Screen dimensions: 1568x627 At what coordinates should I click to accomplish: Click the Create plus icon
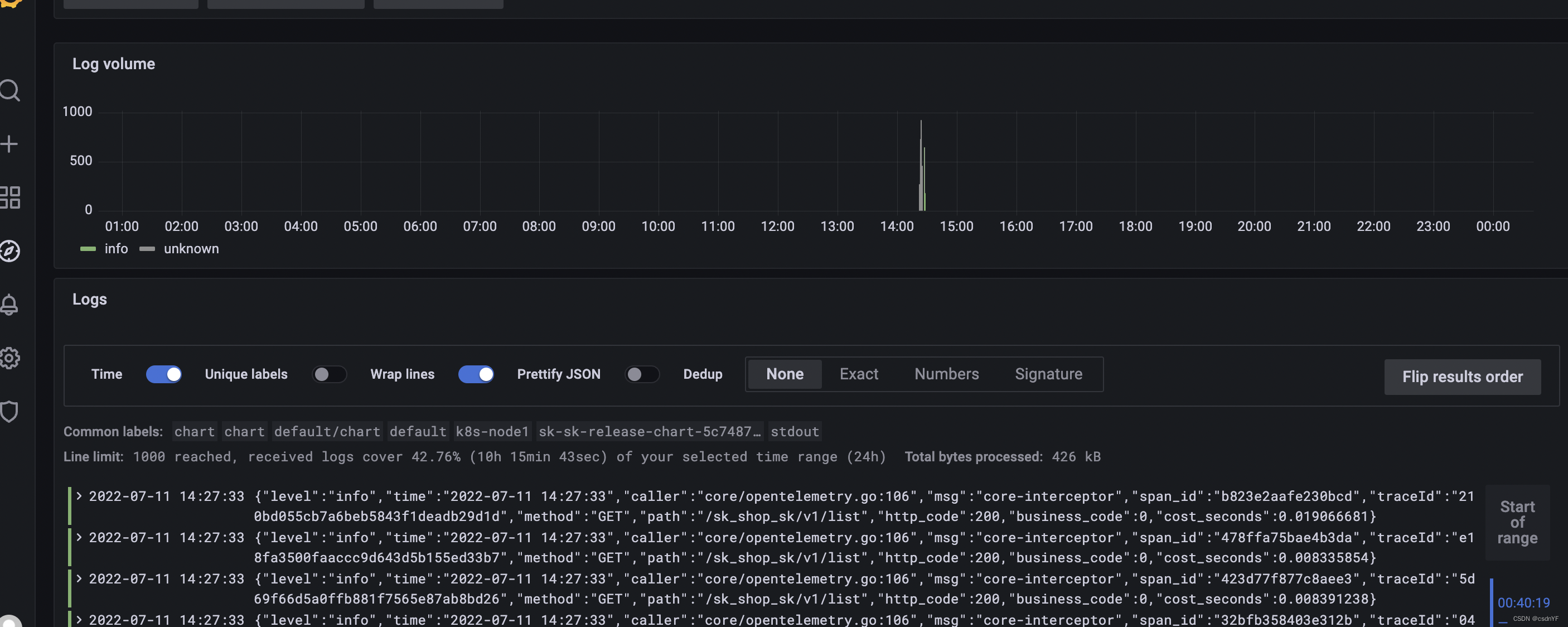pyautogui.click(x=9, y=144)
